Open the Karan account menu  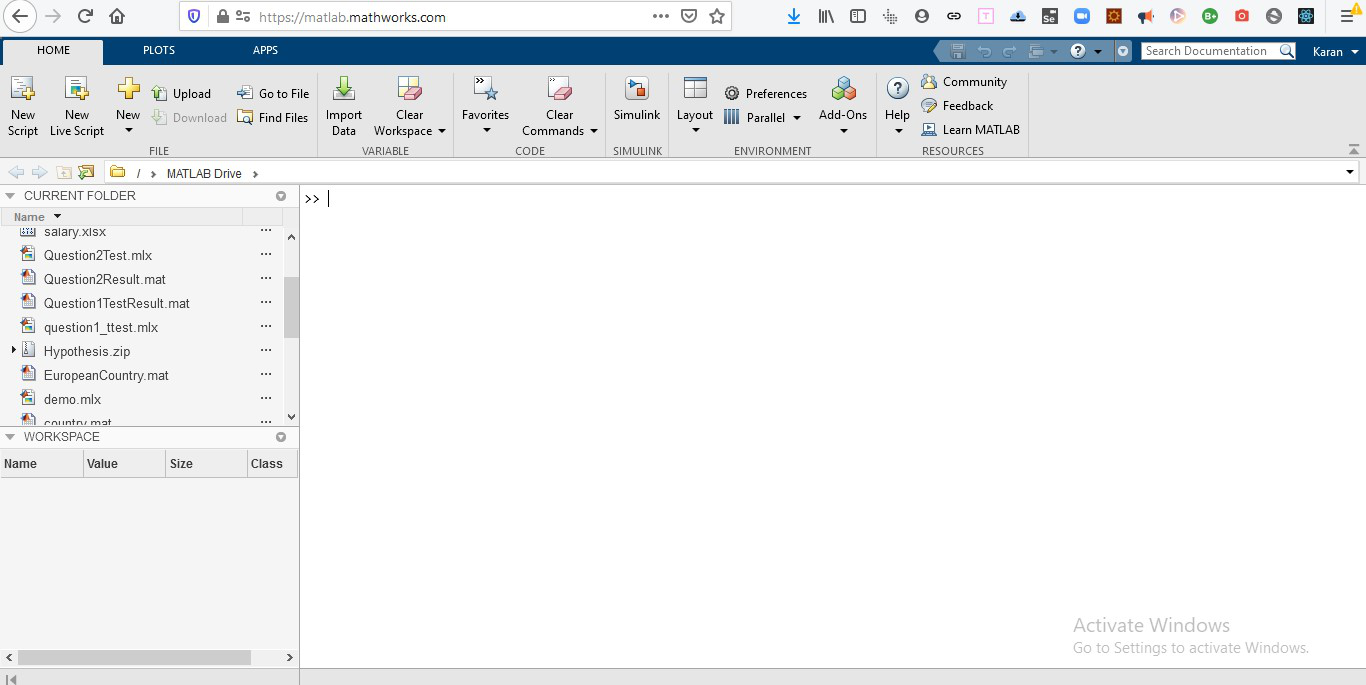coord(1336,51)
